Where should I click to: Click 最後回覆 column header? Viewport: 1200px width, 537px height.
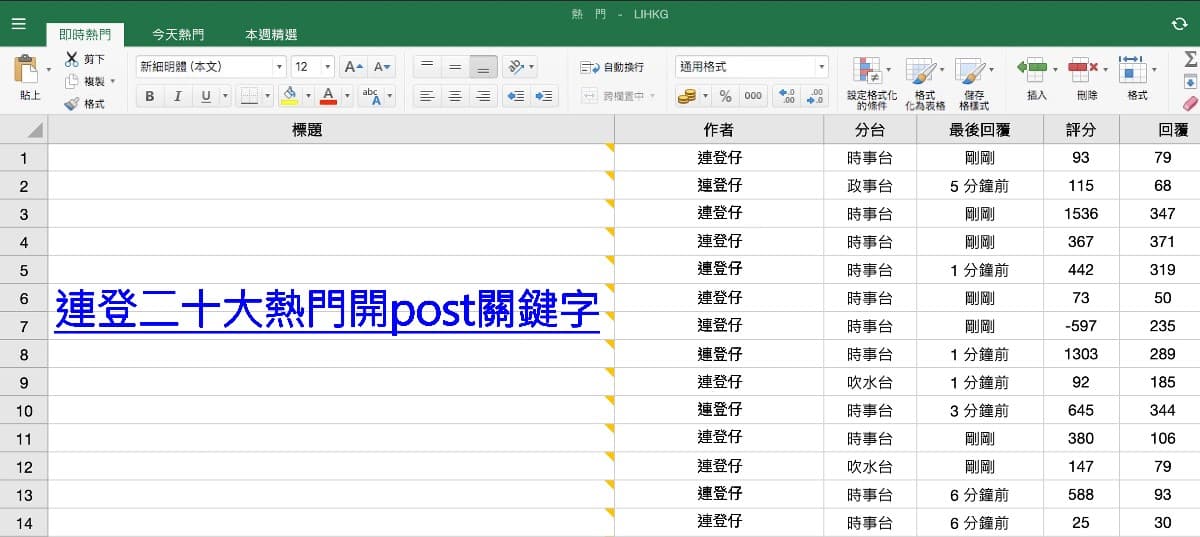coord(980,129)
